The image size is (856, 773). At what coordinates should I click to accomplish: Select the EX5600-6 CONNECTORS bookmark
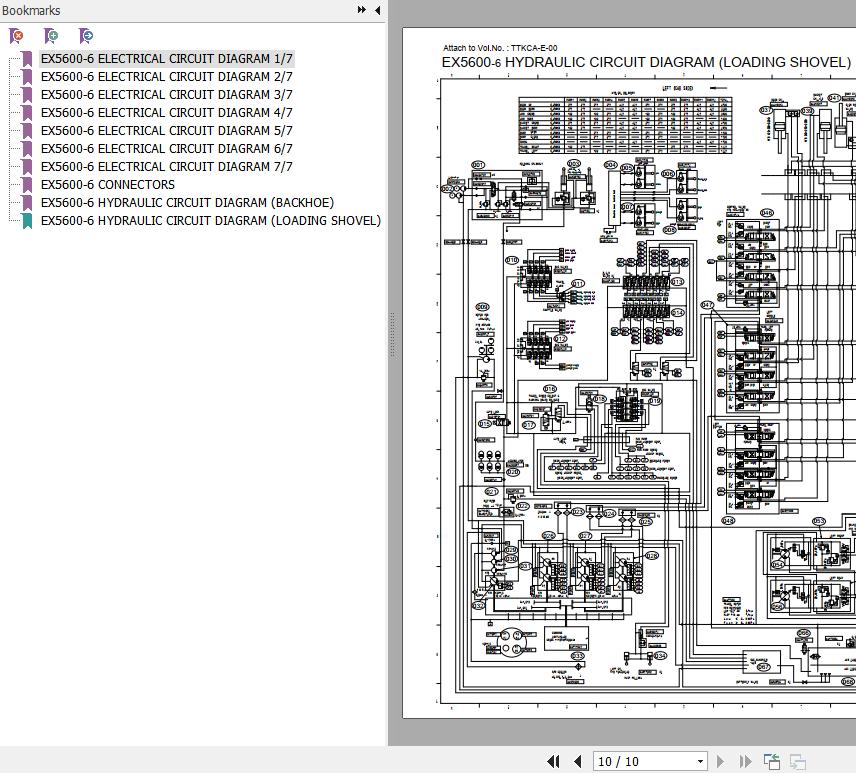107,185
